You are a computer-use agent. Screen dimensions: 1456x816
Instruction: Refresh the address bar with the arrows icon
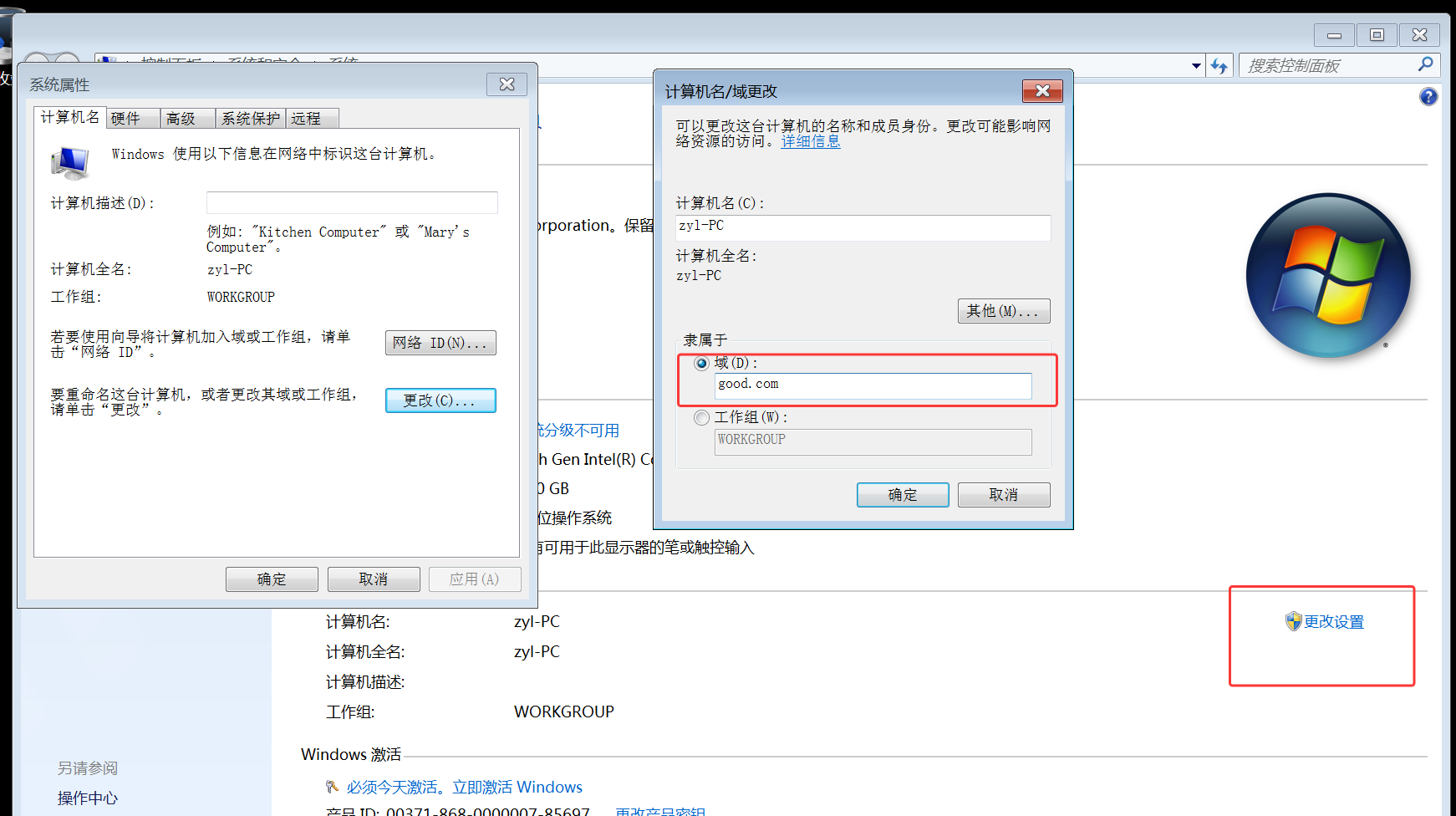click(x=1219, y=65)
